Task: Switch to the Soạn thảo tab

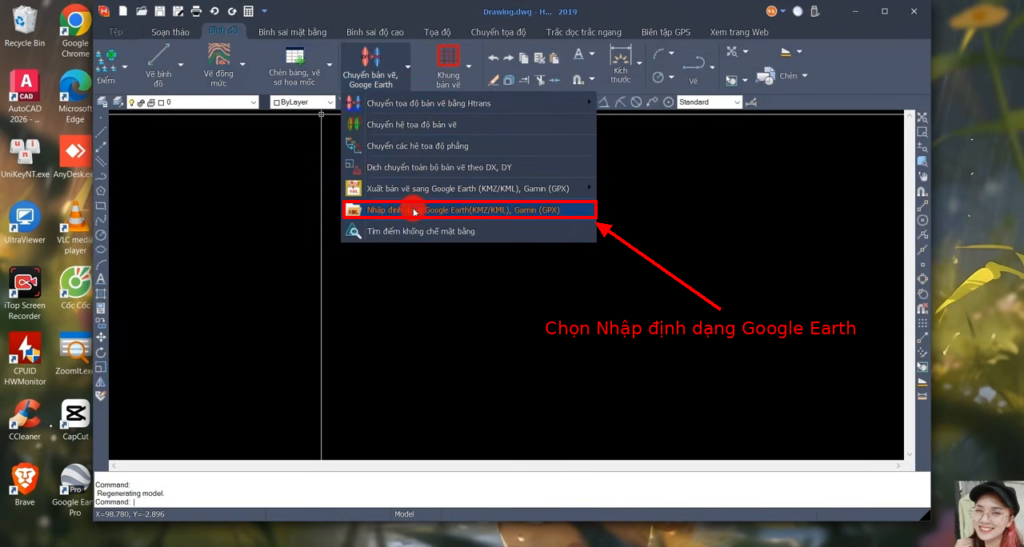Action: point(170,32)
